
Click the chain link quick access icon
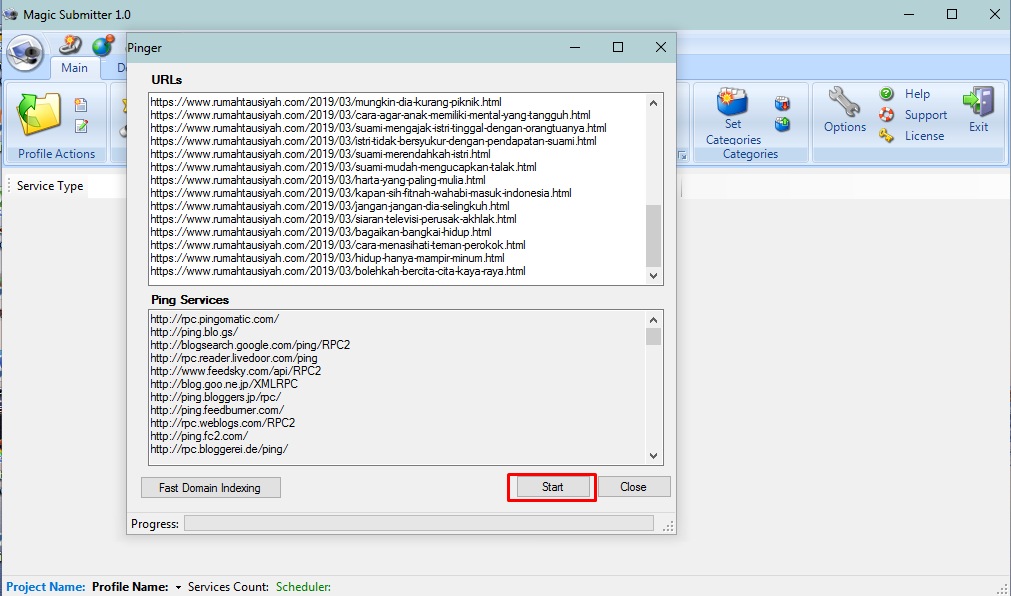pyautogui.click(x=70, y=45)
